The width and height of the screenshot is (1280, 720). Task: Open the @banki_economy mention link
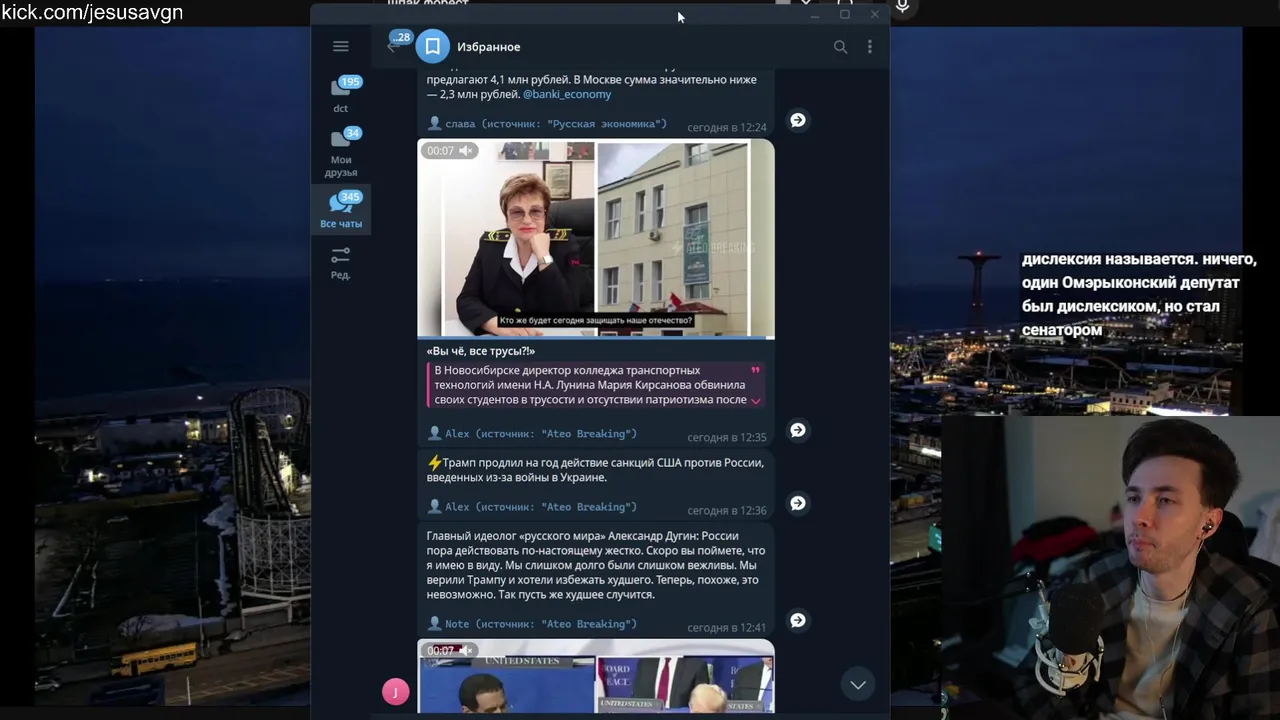tap(567, 94)
